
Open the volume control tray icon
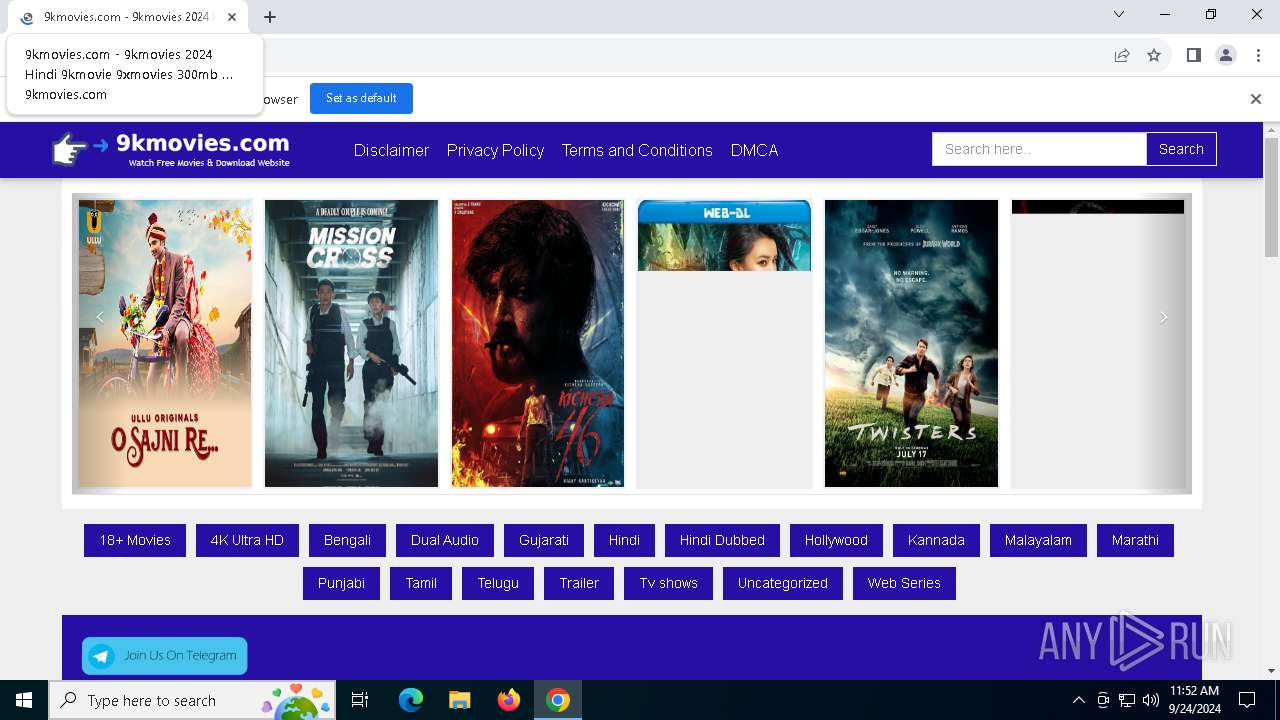[x=1151, y=700]
